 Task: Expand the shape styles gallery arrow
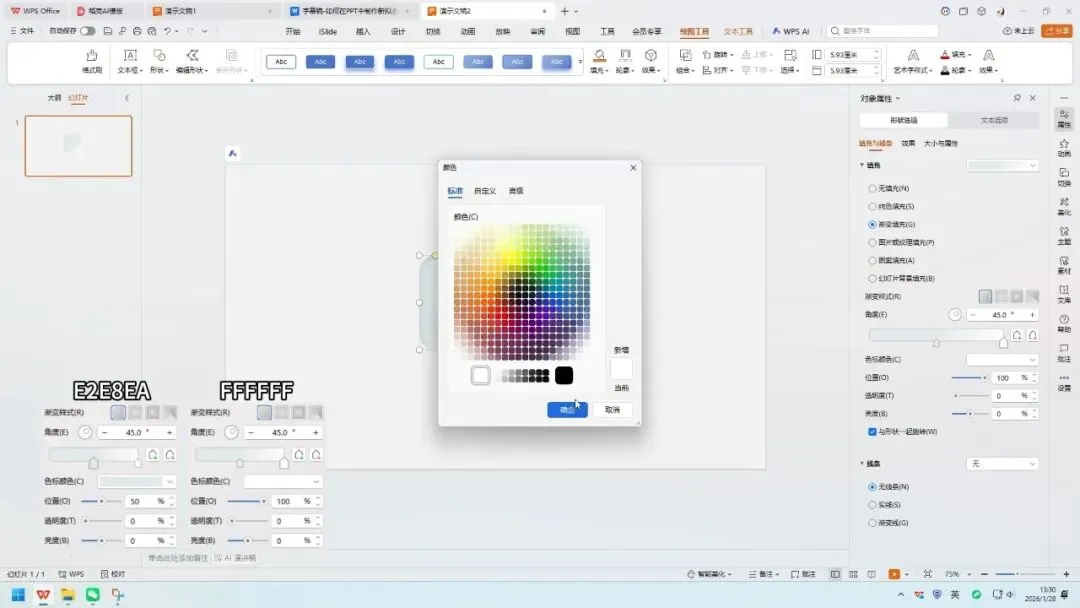[x=580, y=62]
